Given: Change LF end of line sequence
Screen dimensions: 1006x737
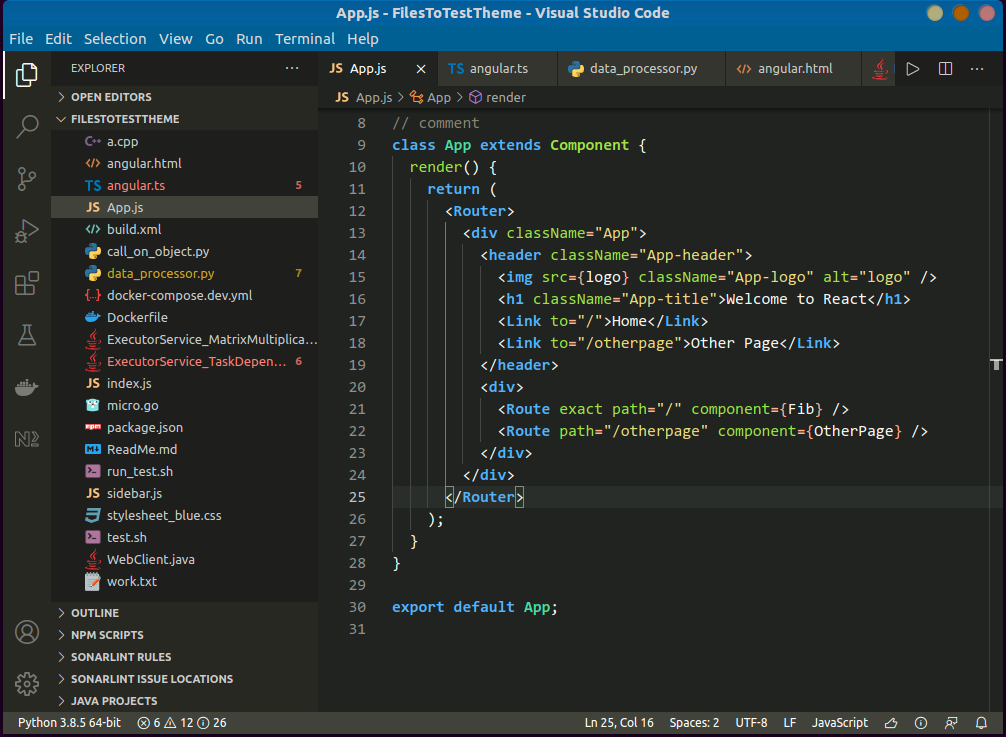Looking at the screenshot, I should (x=790, y=723).
